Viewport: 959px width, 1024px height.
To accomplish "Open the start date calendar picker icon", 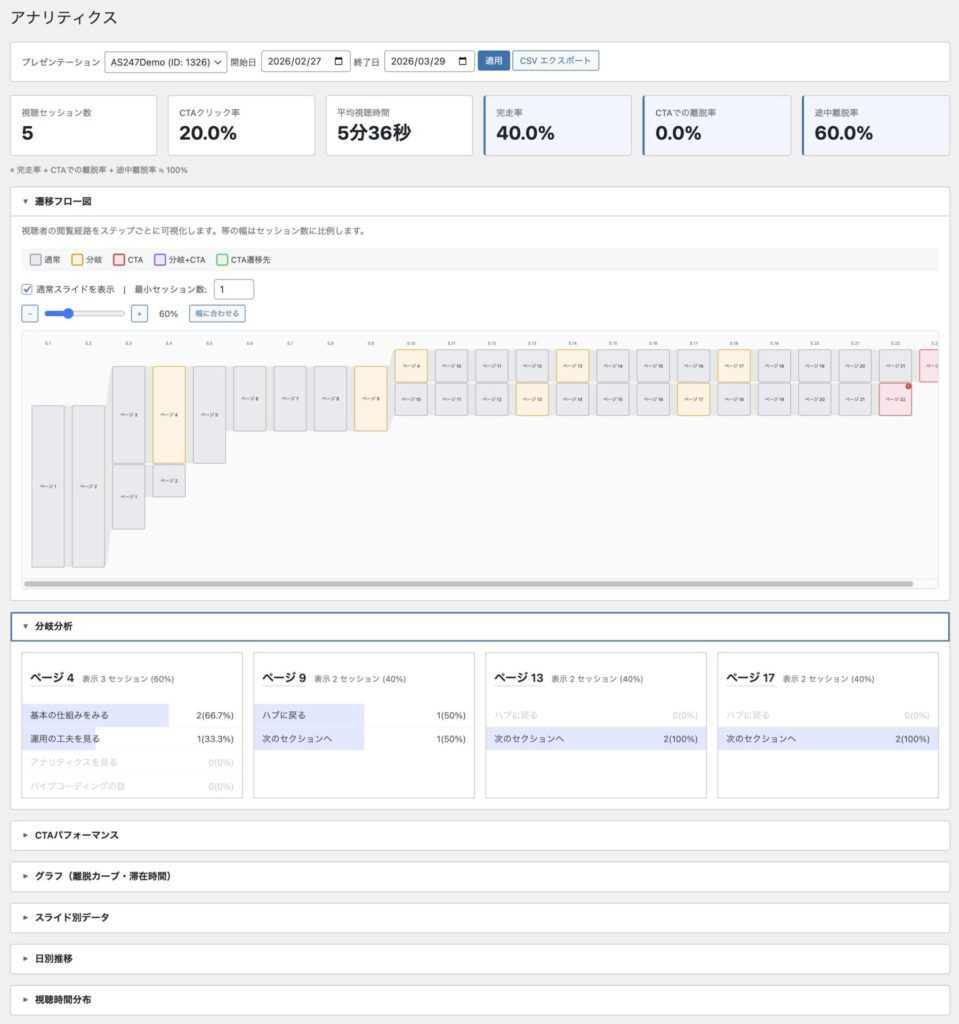I will click(x=341, y=62).
